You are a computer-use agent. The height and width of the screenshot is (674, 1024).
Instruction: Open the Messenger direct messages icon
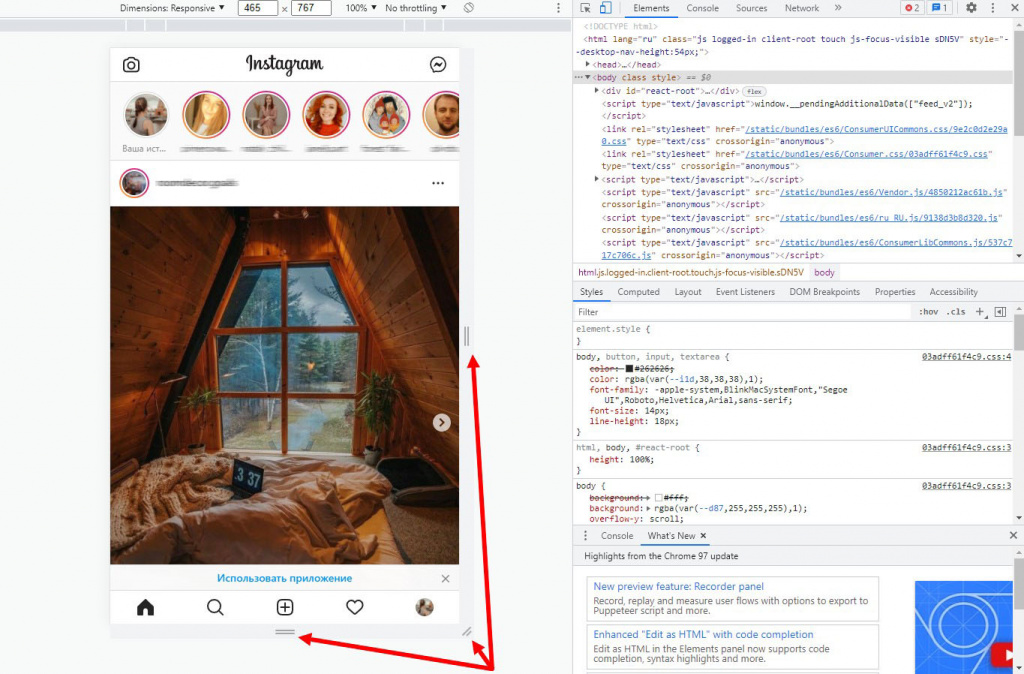click(438, 64)
